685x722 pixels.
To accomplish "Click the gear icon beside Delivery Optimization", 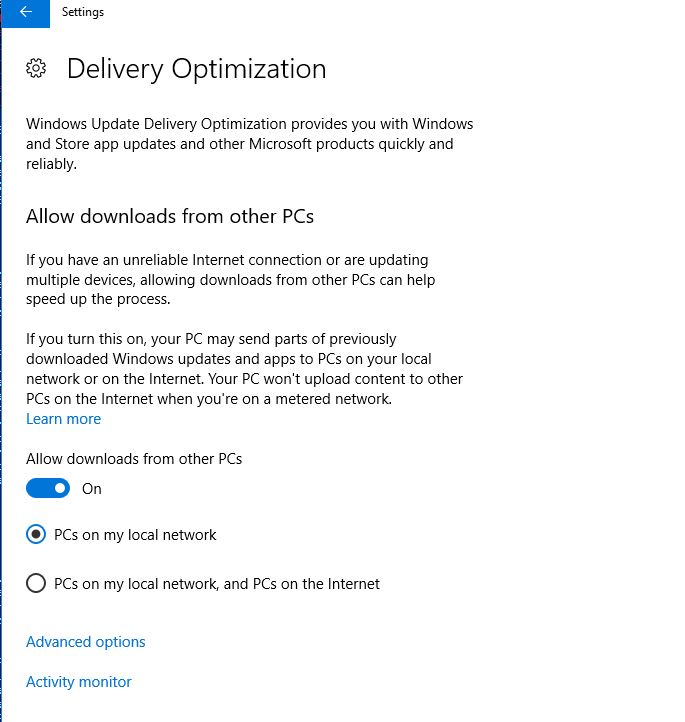I will [x=36, y=68].
